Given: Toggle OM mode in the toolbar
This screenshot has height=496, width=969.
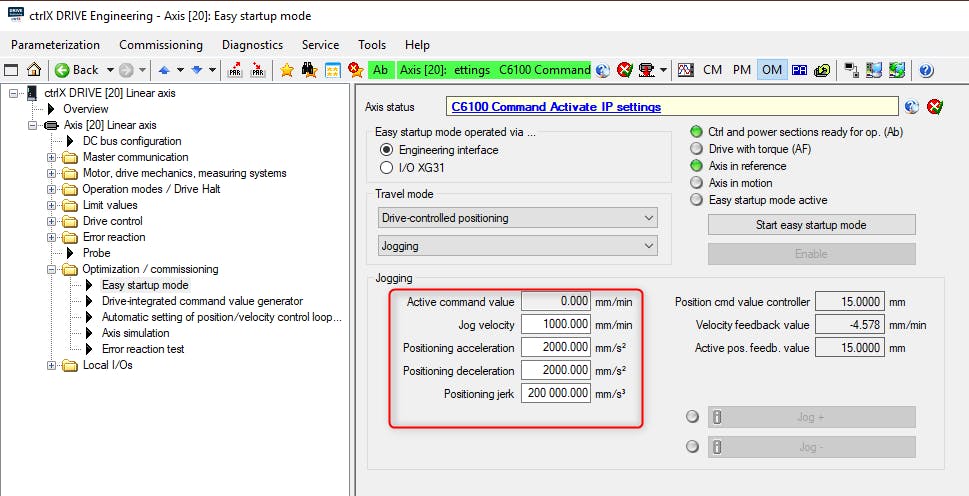Looking at the screenshot, I should click(x=772, y=70).
